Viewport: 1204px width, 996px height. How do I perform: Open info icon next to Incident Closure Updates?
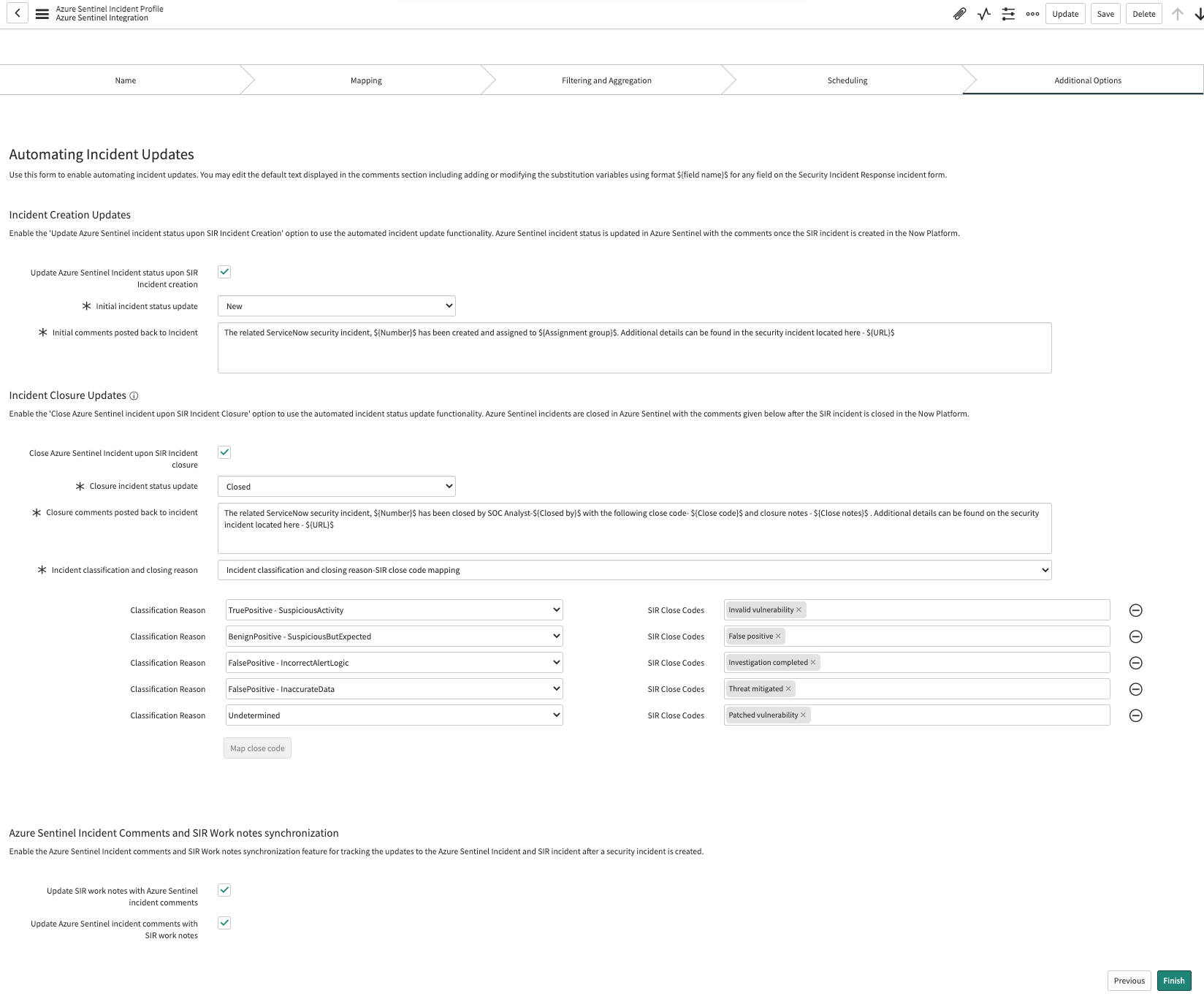(x=134, y=395)
